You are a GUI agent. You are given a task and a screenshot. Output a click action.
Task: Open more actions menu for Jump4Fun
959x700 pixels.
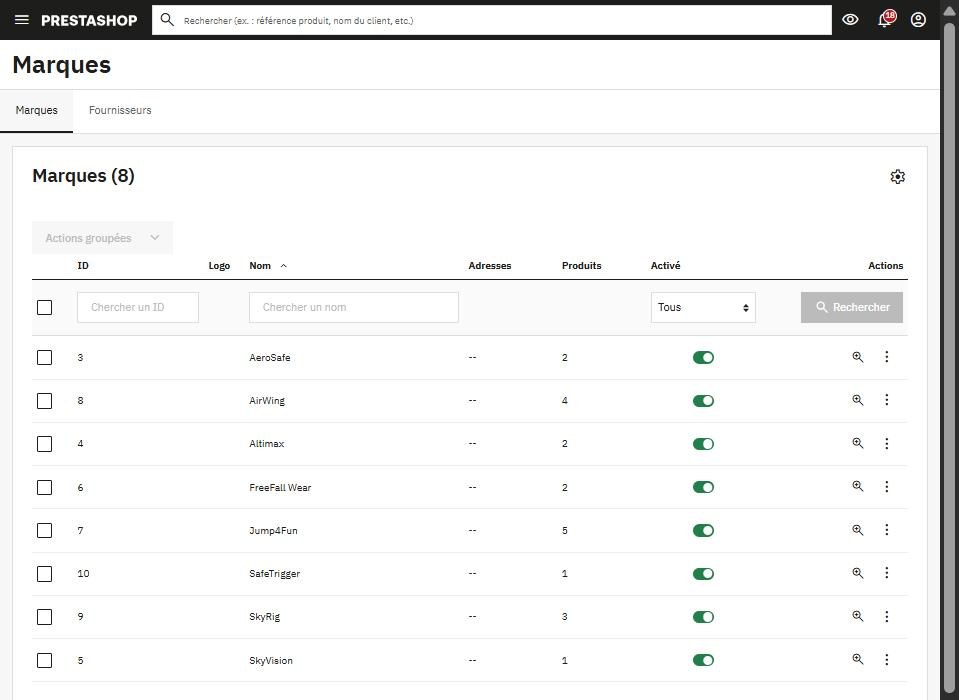(x=887, y=529)
